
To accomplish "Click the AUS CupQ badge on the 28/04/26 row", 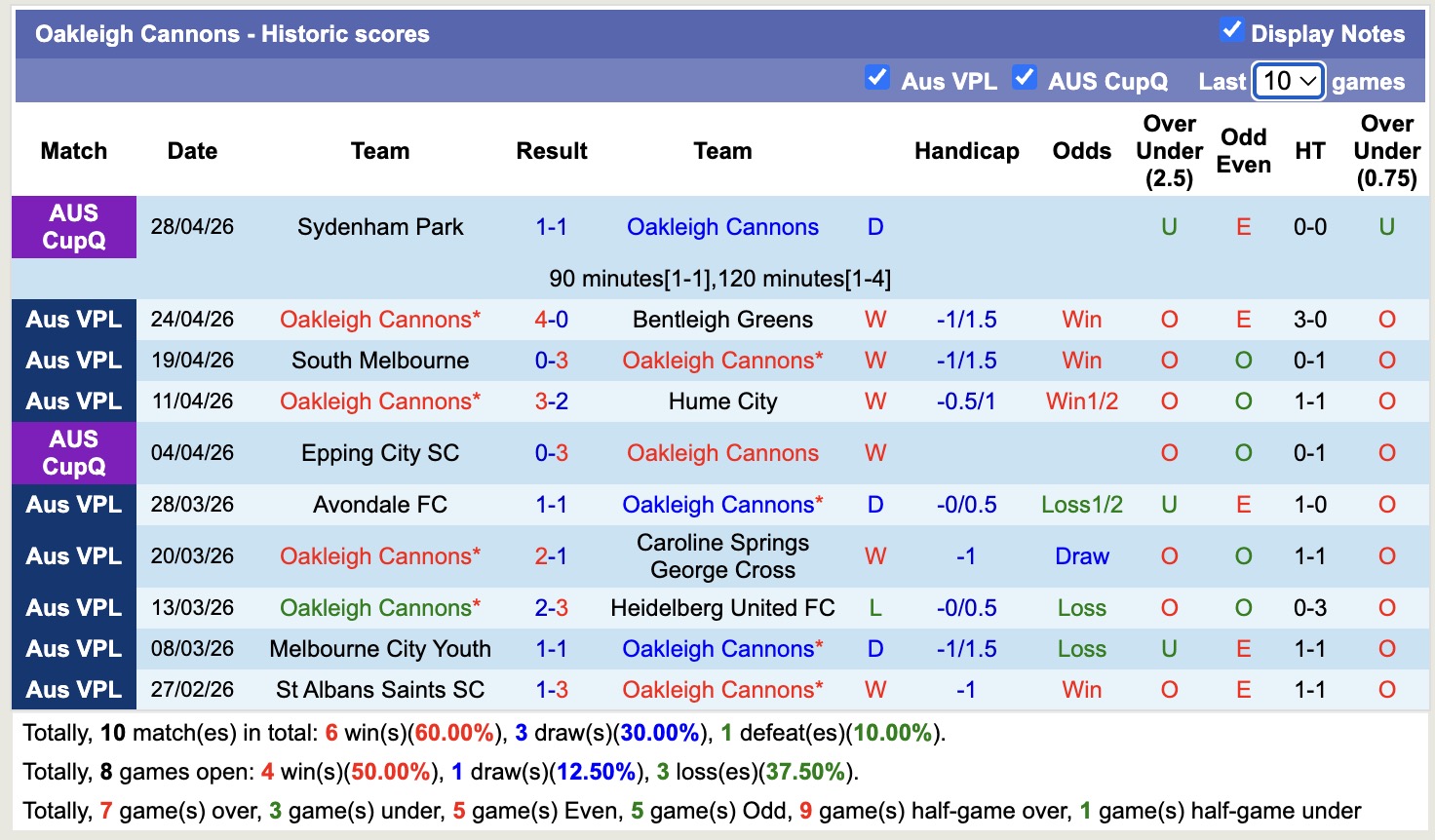I will tap(73, 227).
